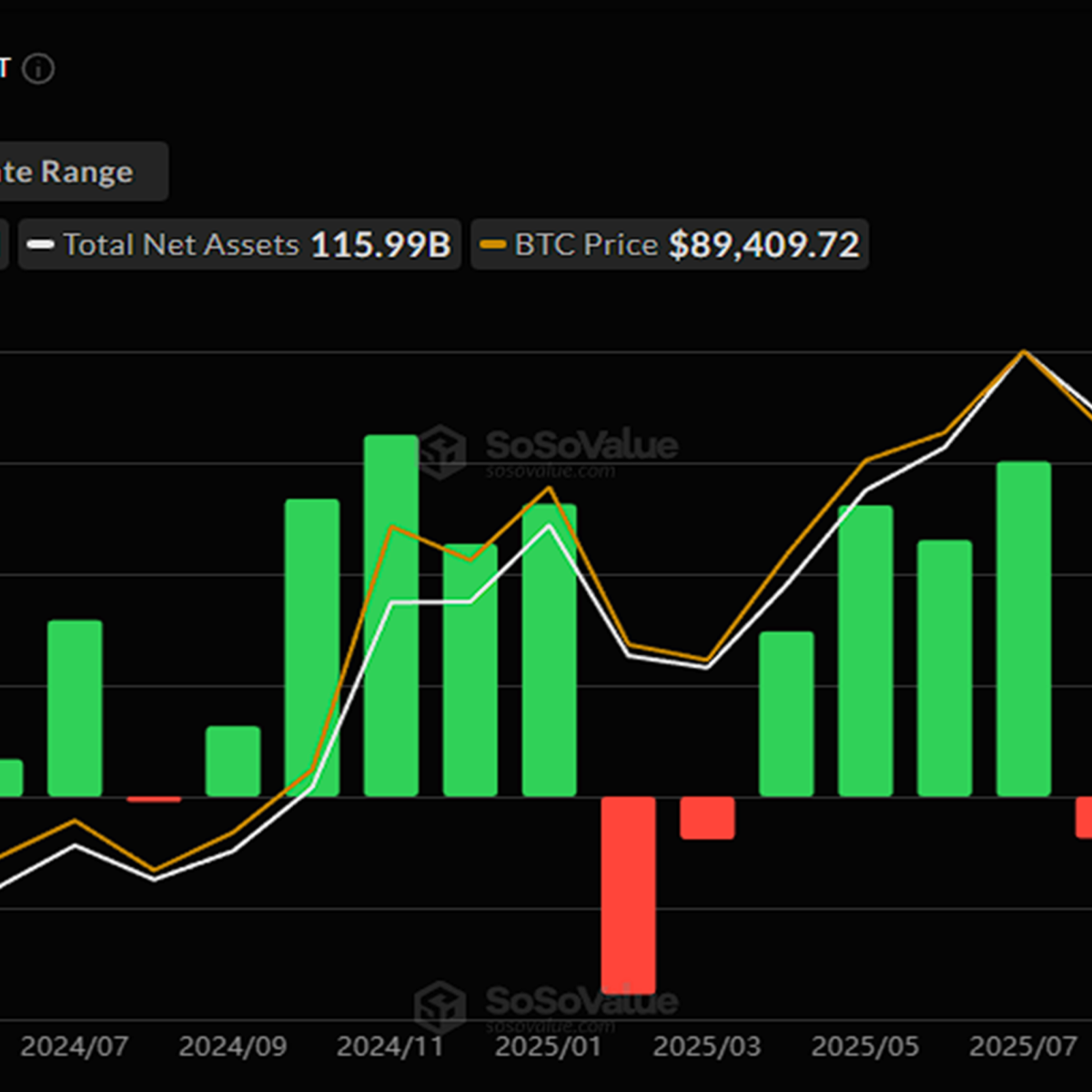The image size is (1092, 1092).
Task: Click the $89,409.72 BTC price value
Action: (763, 245)
